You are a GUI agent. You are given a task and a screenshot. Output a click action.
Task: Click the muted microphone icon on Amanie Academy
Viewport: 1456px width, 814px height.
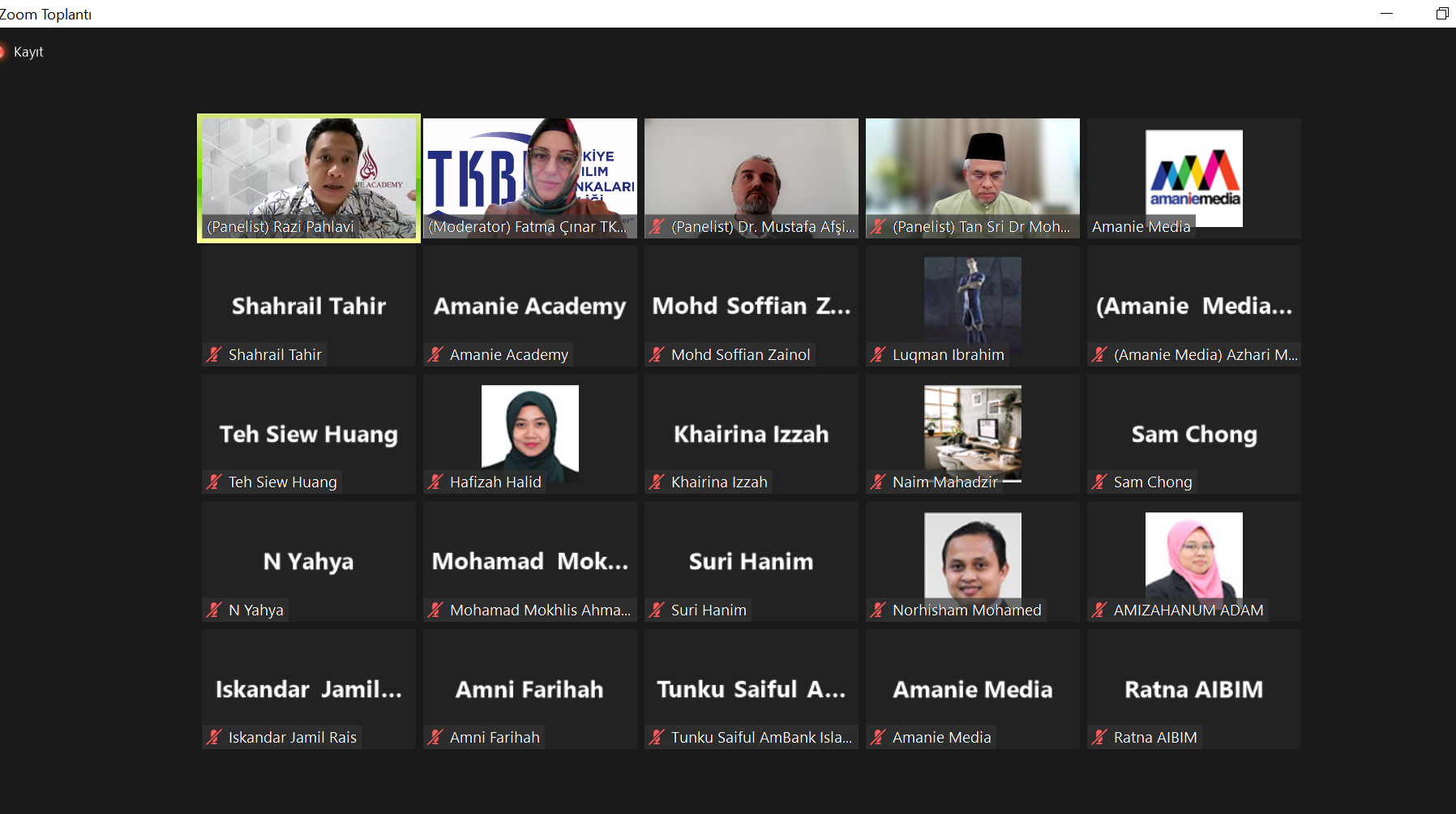click(435, 354)
